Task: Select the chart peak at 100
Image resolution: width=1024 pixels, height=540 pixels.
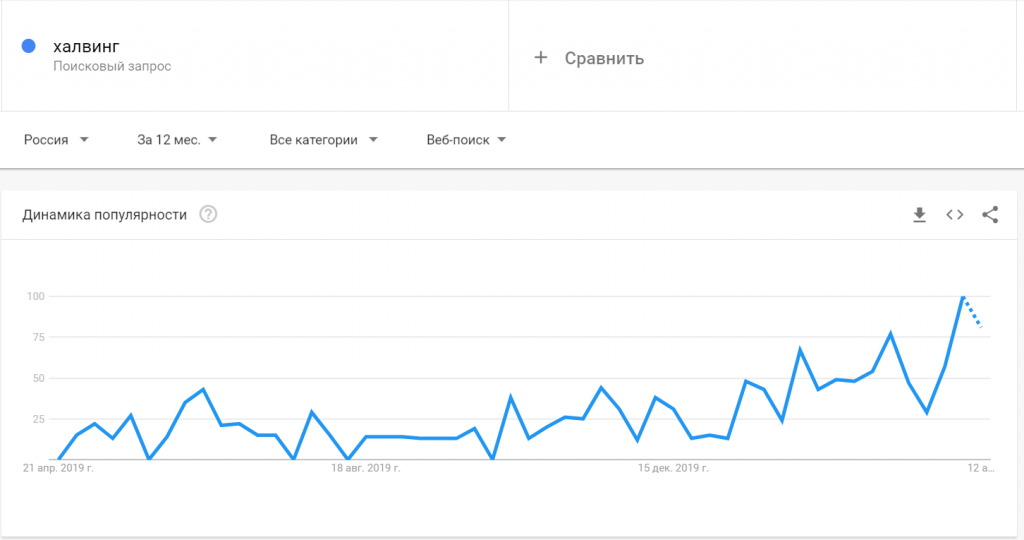Action: coord(963,297)
